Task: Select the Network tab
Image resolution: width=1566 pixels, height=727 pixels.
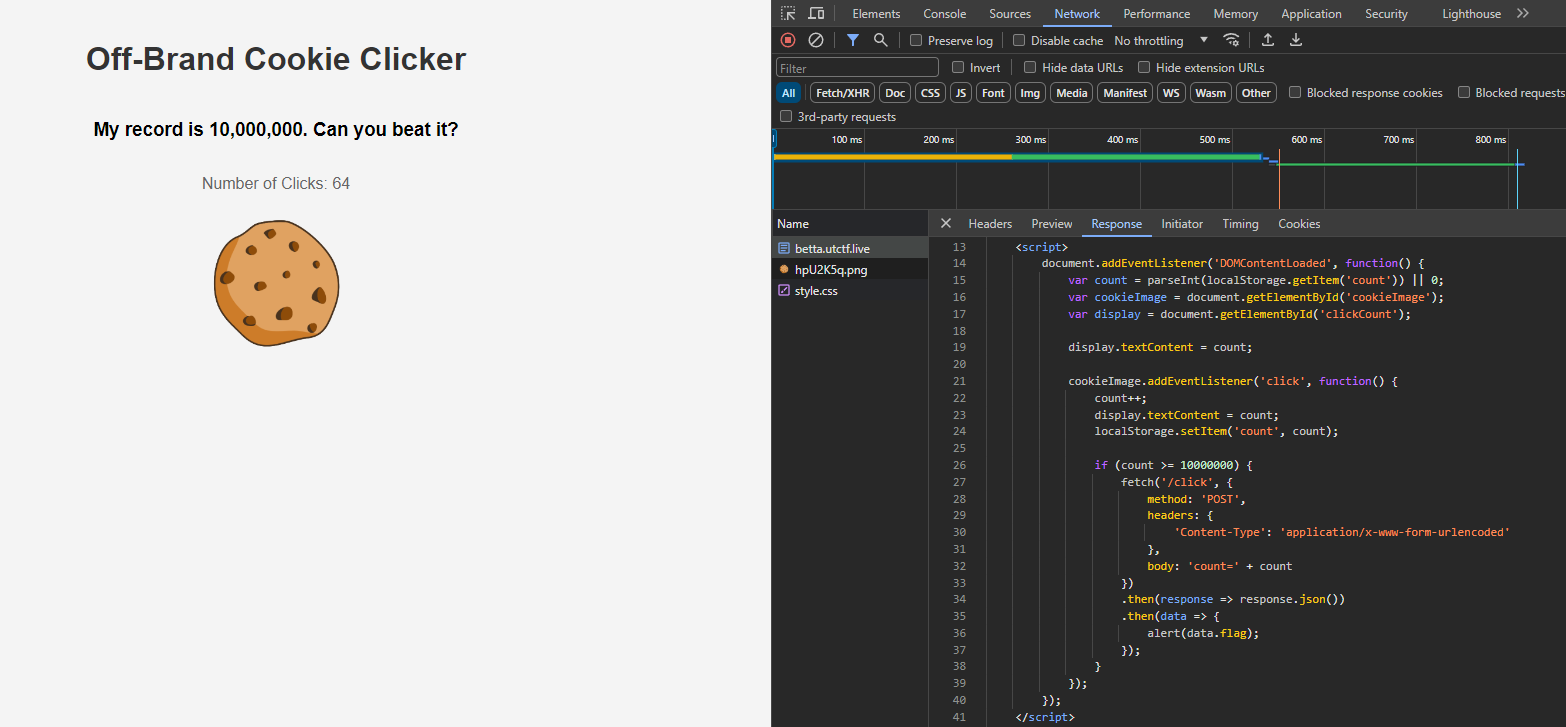Action: [1077, 14]
